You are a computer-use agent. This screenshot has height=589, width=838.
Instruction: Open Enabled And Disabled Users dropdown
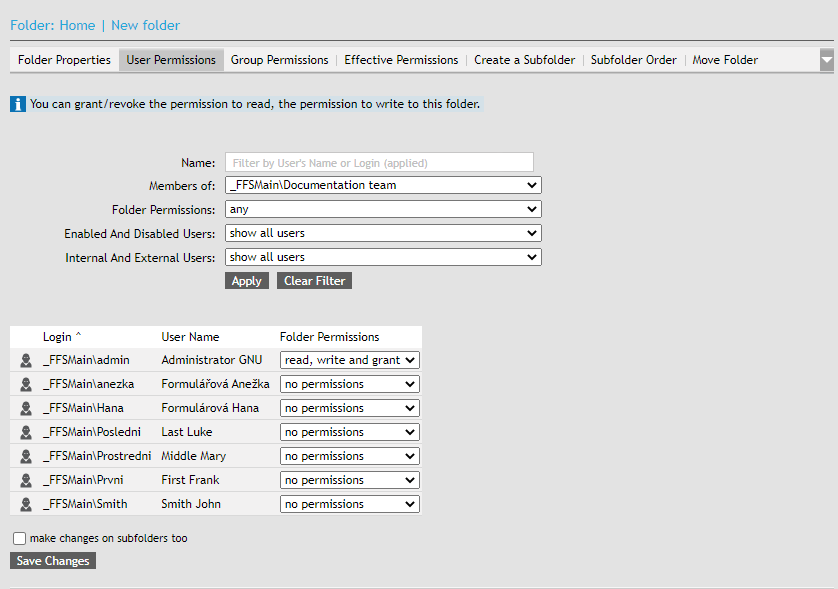point(383,233)
